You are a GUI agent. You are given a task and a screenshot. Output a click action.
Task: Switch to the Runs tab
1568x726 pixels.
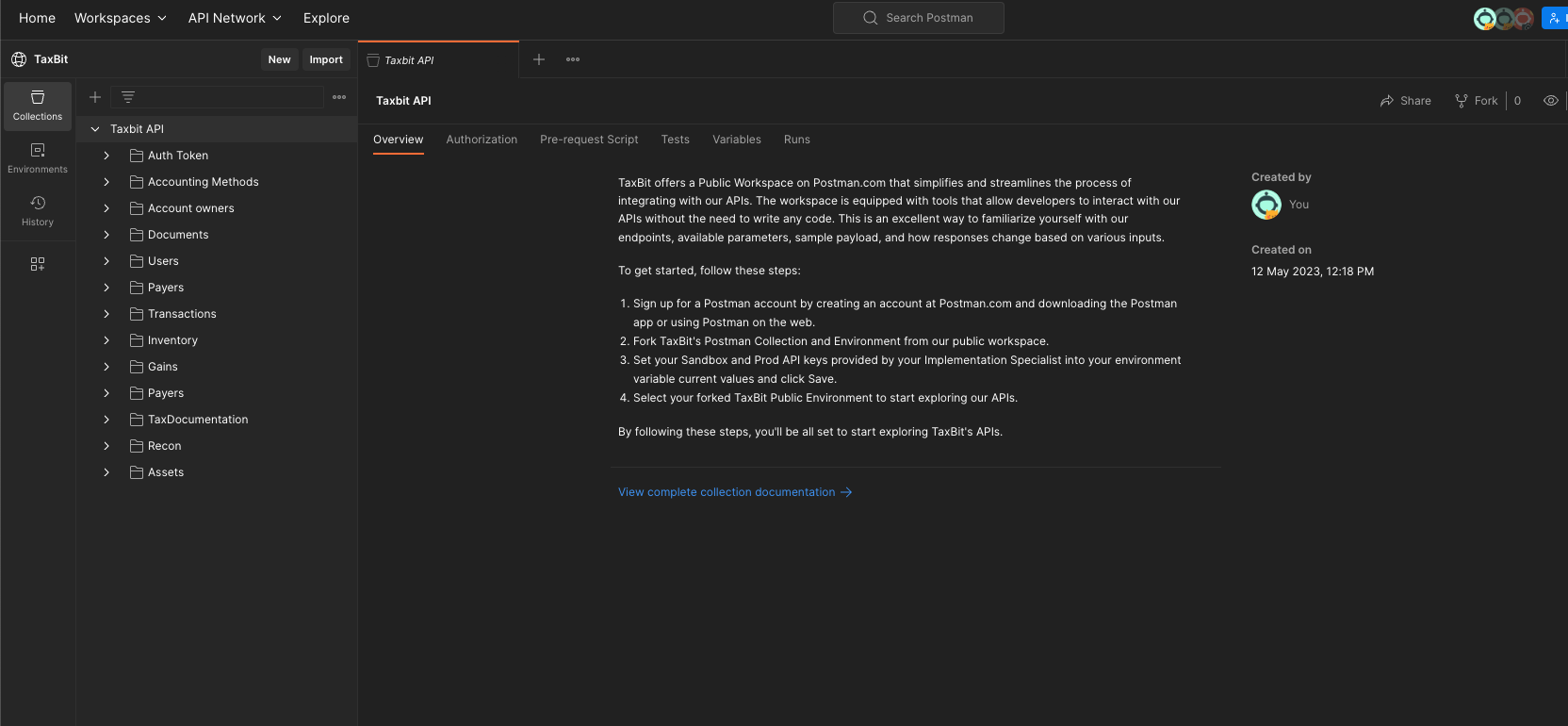coord(797,140)
